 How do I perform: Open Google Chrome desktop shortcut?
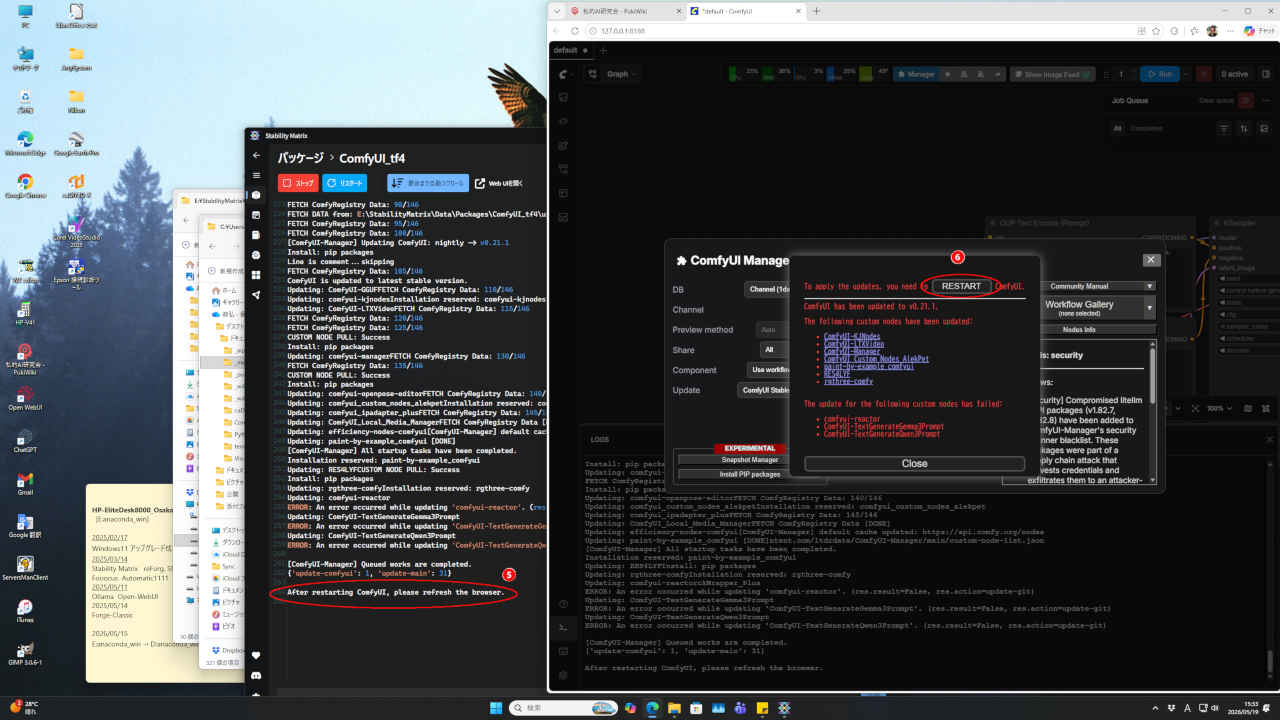25,185
